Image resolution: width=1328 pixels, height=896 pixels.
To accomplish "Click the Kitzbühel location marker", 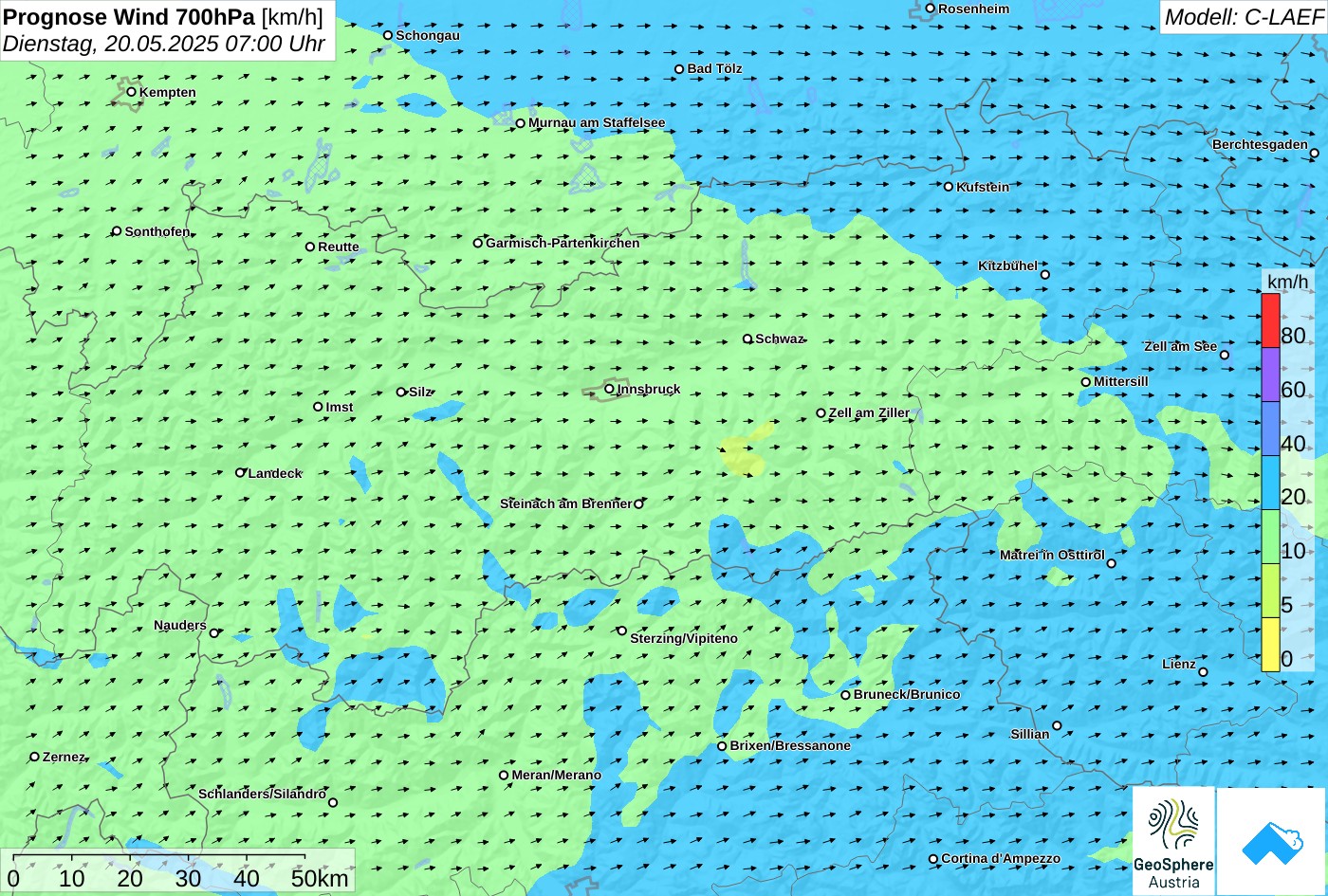I will (x=1045, y=275).
